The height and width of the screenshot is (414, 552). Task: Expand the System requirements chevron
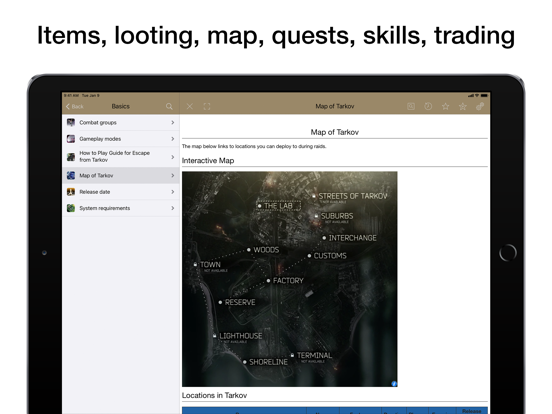pos(172,208)
